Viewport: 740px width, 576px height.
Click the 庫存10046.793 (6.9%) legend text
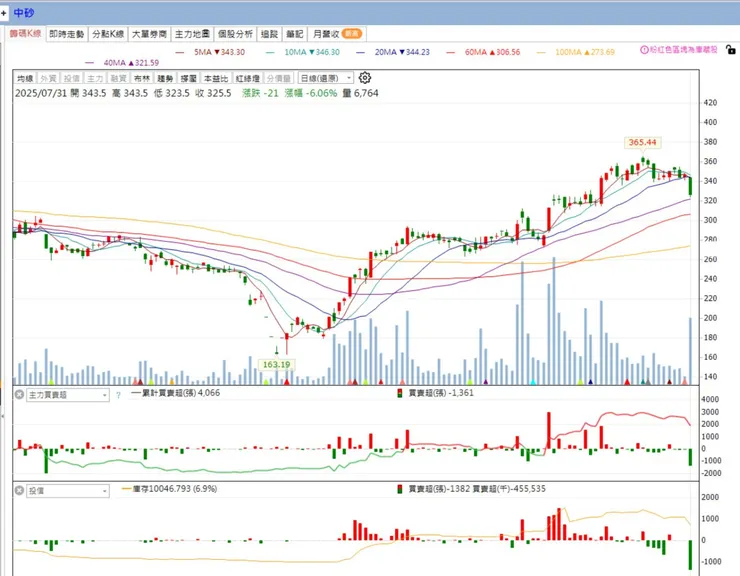click(175, 489)
